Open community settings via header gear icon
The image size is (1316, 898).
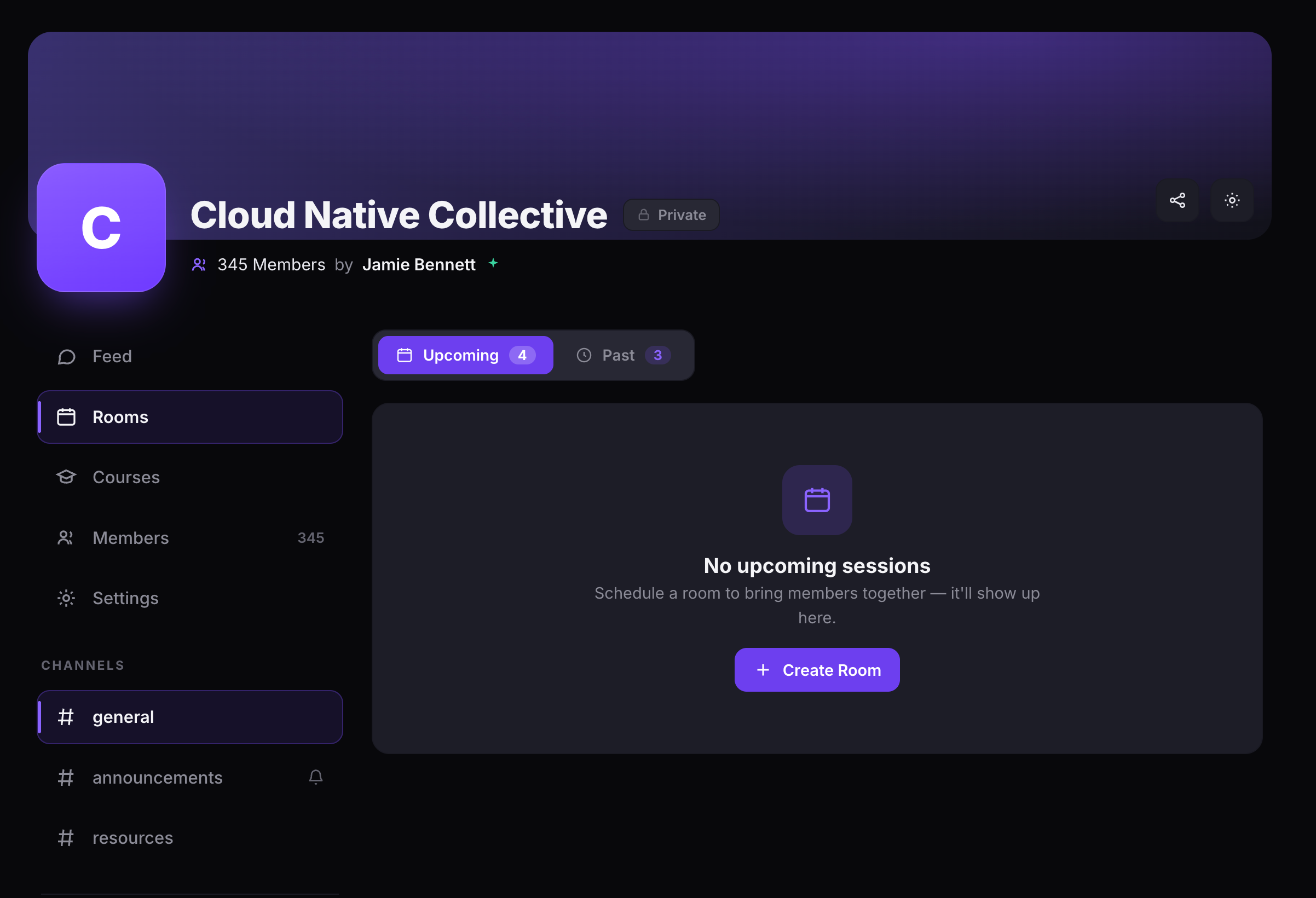(1232, 200)
